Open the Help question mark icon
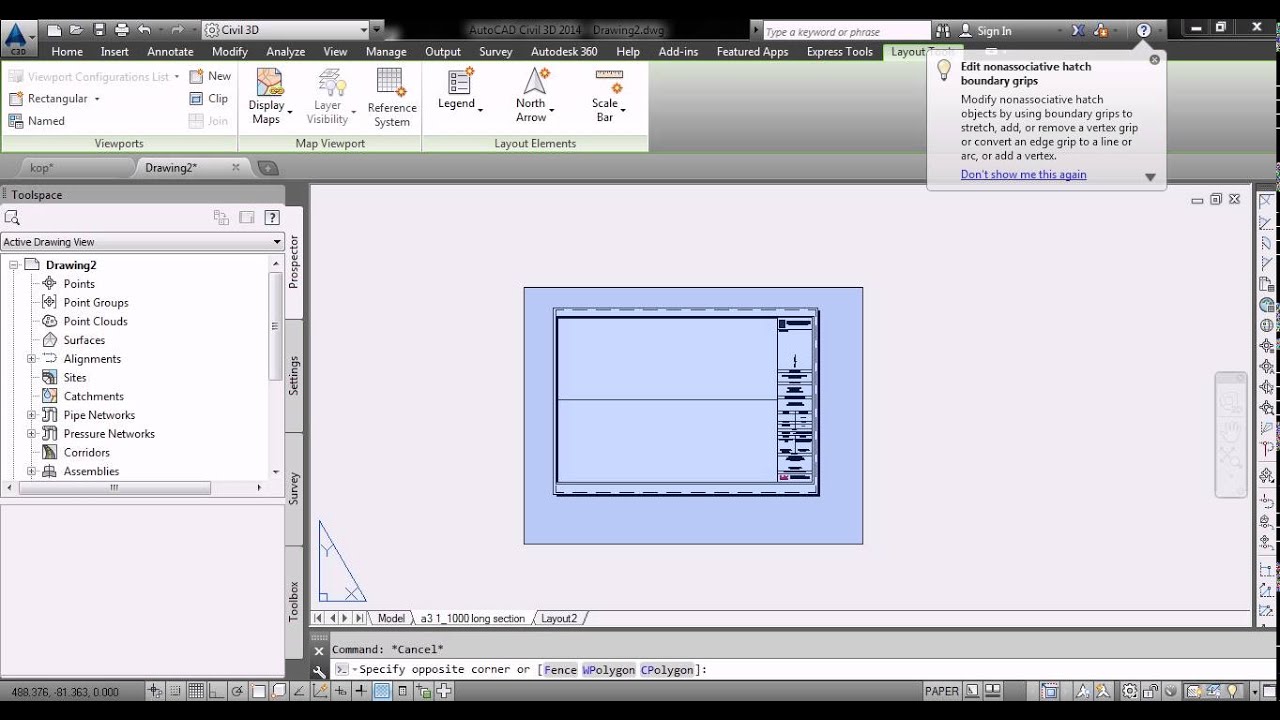 coord(1144,31)
